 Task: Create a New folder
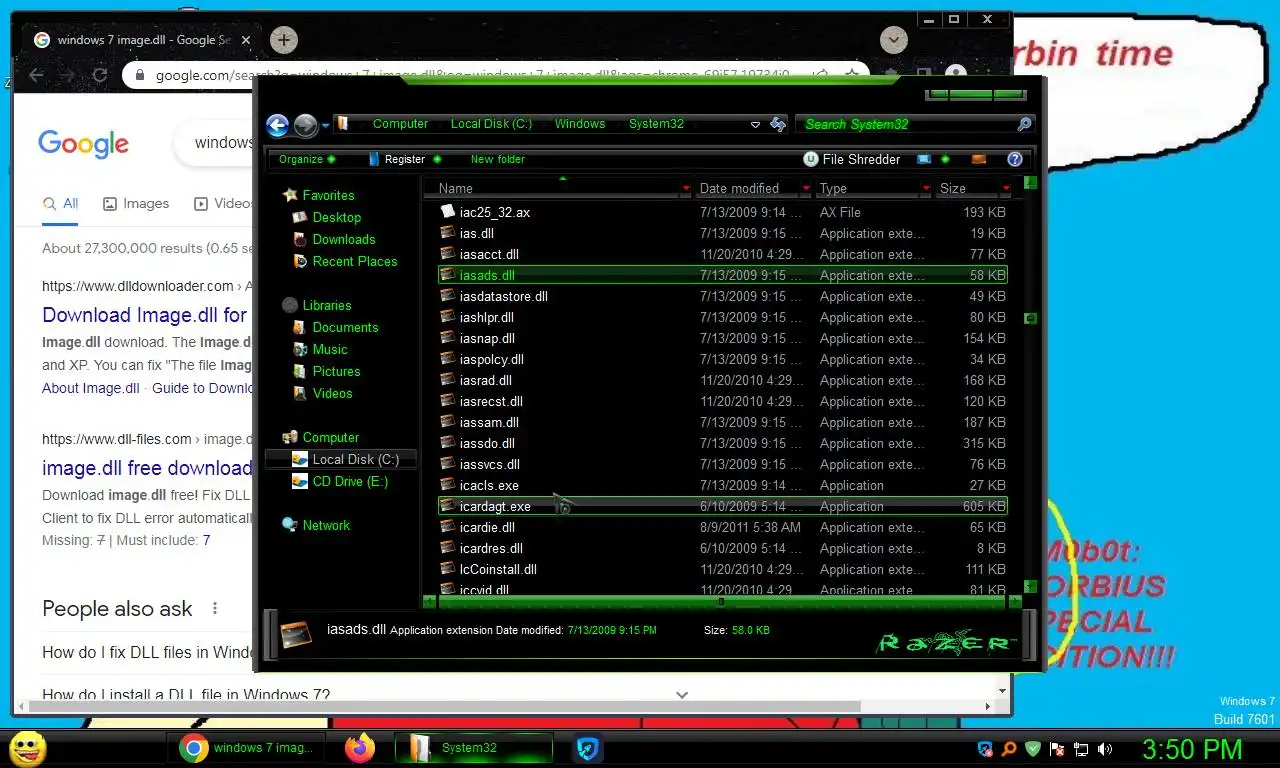[x=498, y=159]
